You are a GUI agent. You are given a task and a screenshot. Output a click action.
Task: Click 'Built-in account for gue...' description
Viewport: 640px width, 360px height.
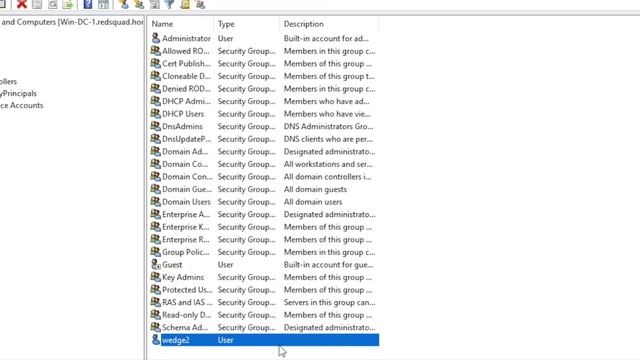pos(329,264)
